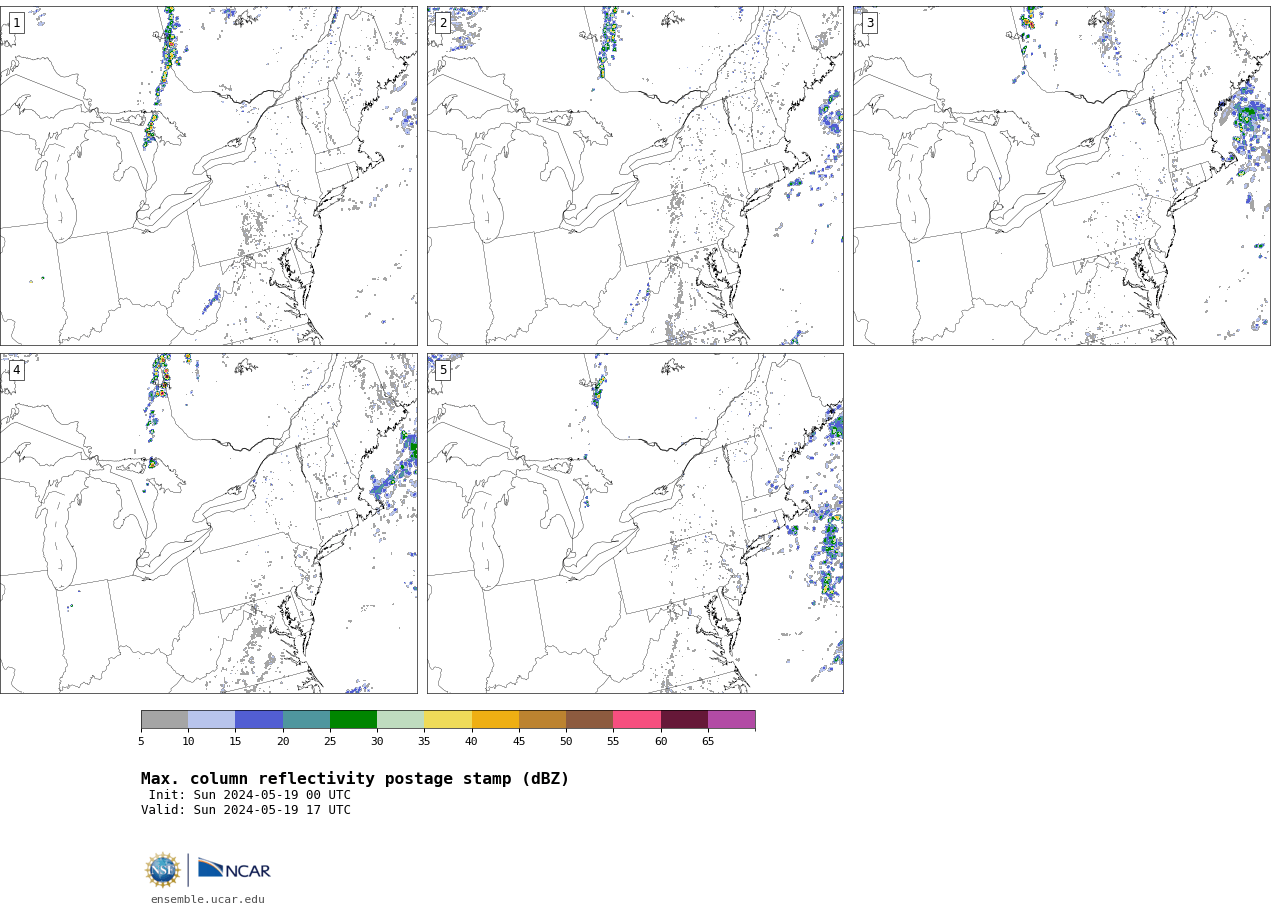The width and height of the screenshot is (1280, 910).
Task: Click the light lavender 10-15 dBZ swatch
Action: pos(211,720)
